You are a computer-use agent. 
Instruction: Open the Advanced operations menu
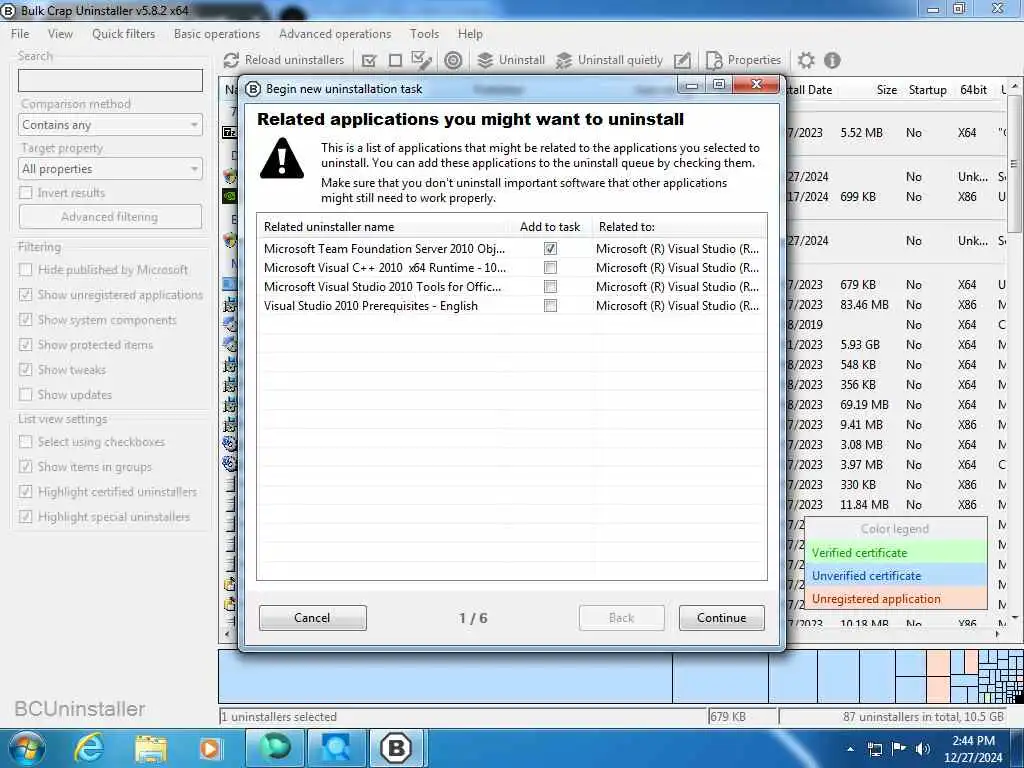pos(335,34)
